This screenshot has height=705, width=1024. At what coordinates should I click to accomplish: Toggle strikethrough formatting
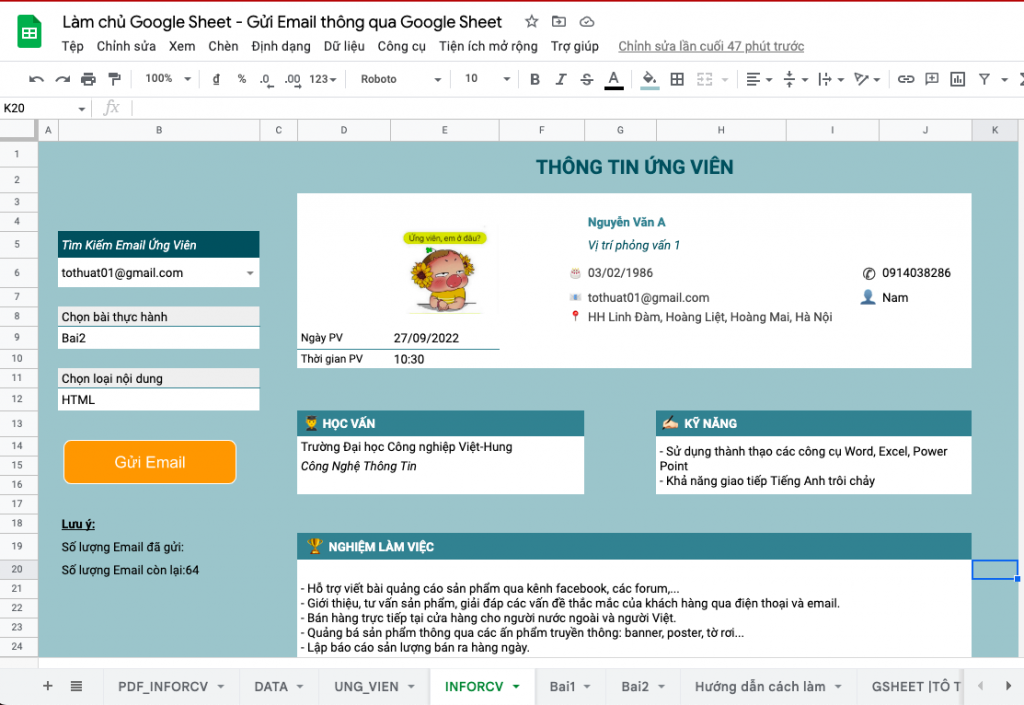coord(586,79)
